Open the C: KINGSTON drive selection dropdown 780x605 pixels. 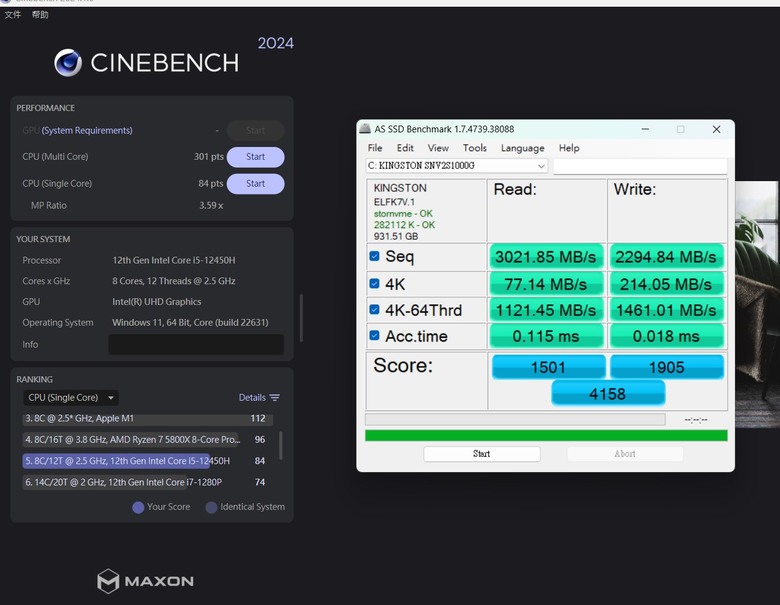(x=457, y=166)
